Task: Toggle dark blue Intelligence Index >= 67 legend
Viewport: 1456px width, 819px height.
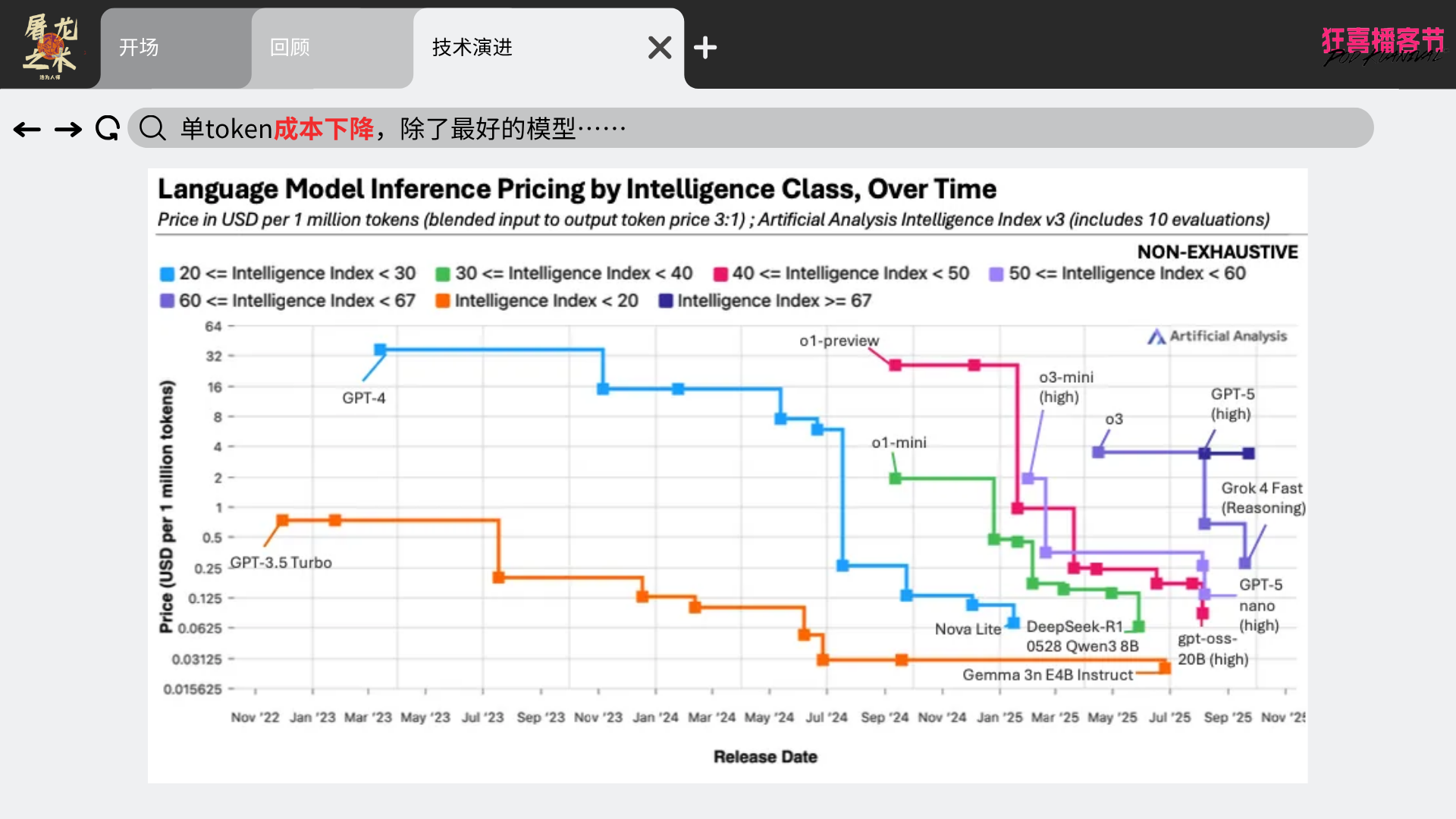Action: click(x=765, y=301)
